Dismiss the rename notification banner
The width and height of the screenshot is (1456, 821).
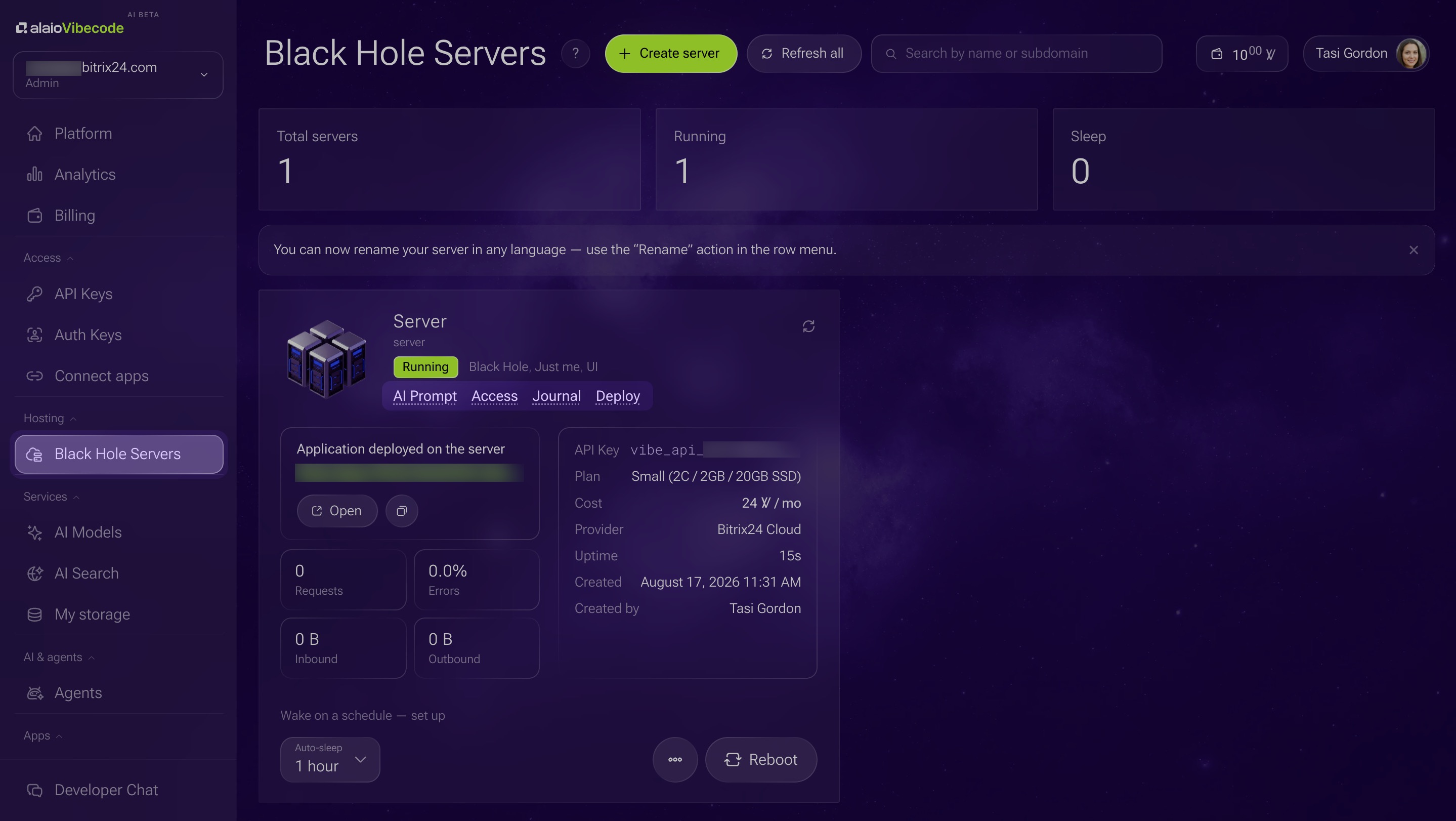pos(1414,250)
